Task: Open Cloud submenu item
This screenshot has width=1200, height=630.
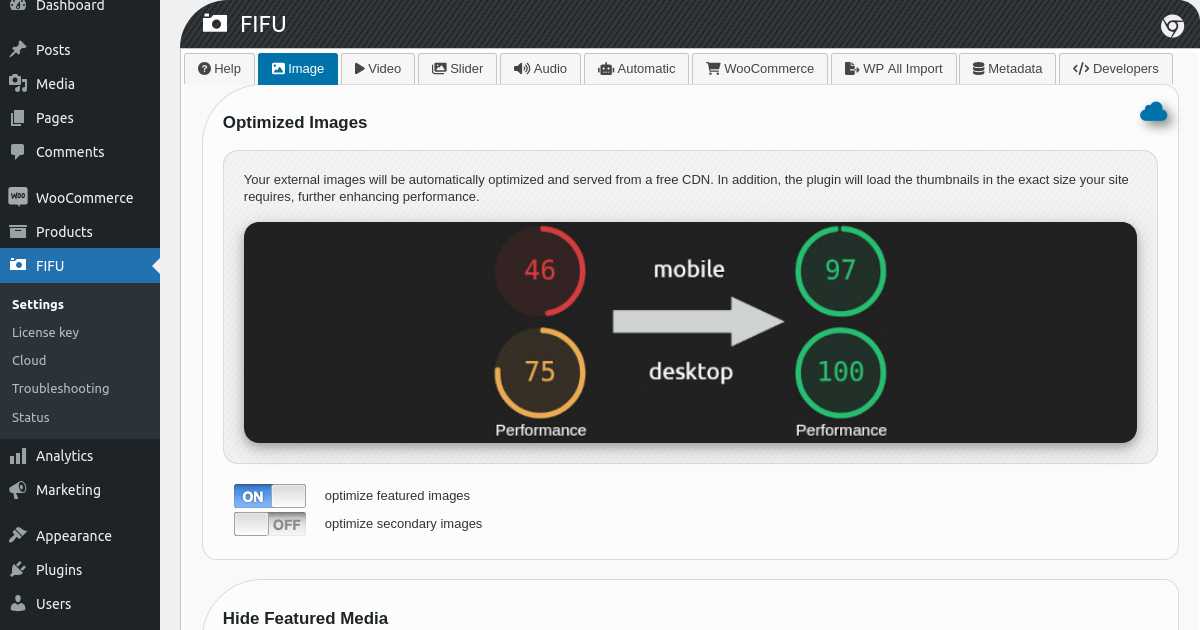Action: click(29, 360)
